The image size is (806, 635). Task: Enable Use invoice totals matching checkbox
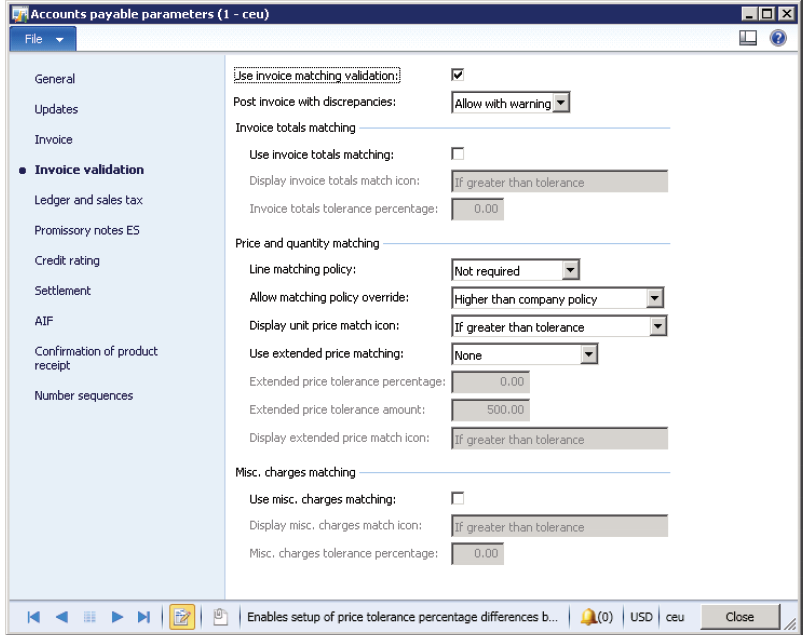(x=457, y=154)
